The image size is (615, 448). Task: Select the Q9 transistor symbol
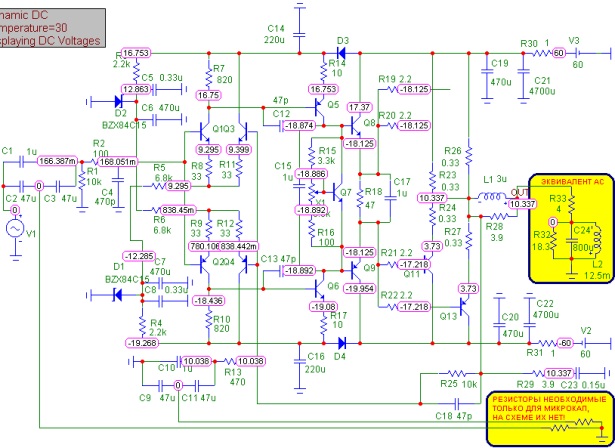(355, 271)
